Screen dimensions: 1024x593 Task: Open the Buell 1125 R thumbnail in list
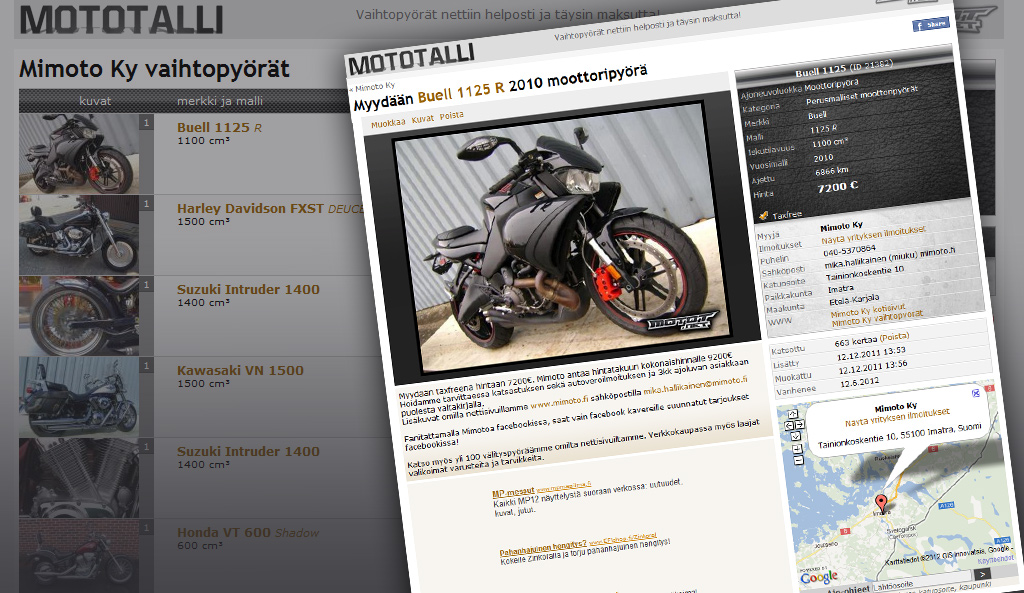[x=79, y=153]
